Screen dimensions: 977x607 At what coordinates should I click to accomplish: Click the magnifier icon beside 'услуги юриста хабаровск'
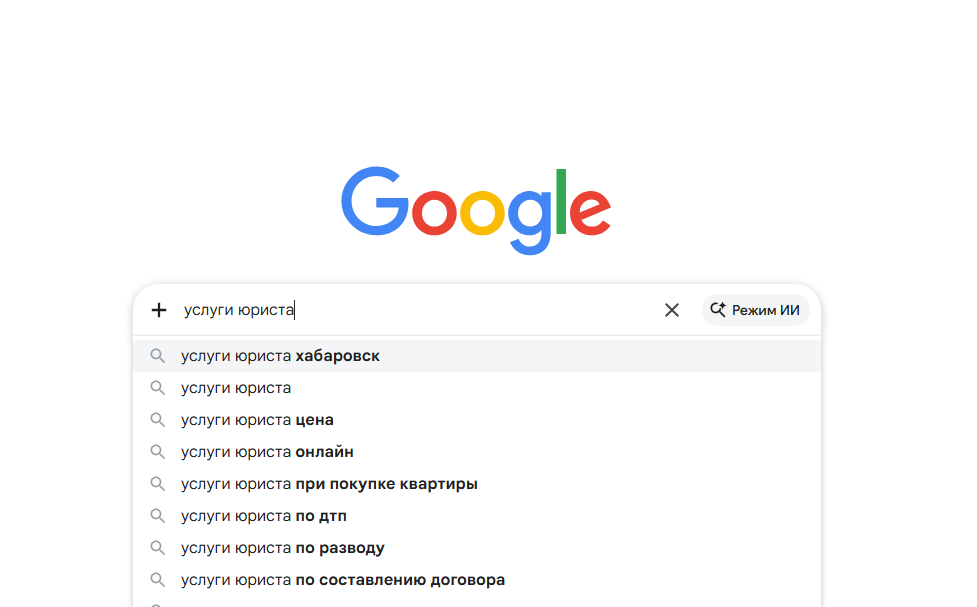[158, 356]
